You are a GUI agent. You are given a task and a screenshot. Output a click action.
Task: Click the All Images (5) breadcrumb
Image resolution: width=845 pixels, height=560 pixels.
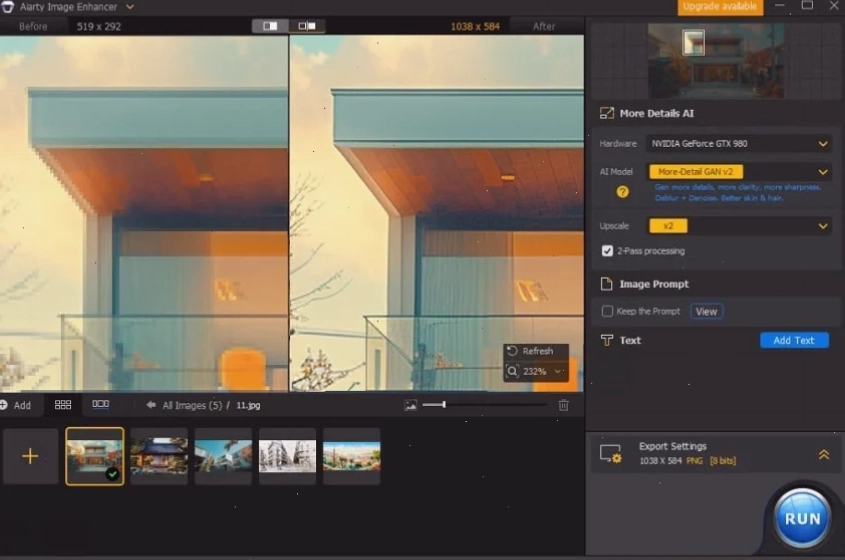pos(192,405)
